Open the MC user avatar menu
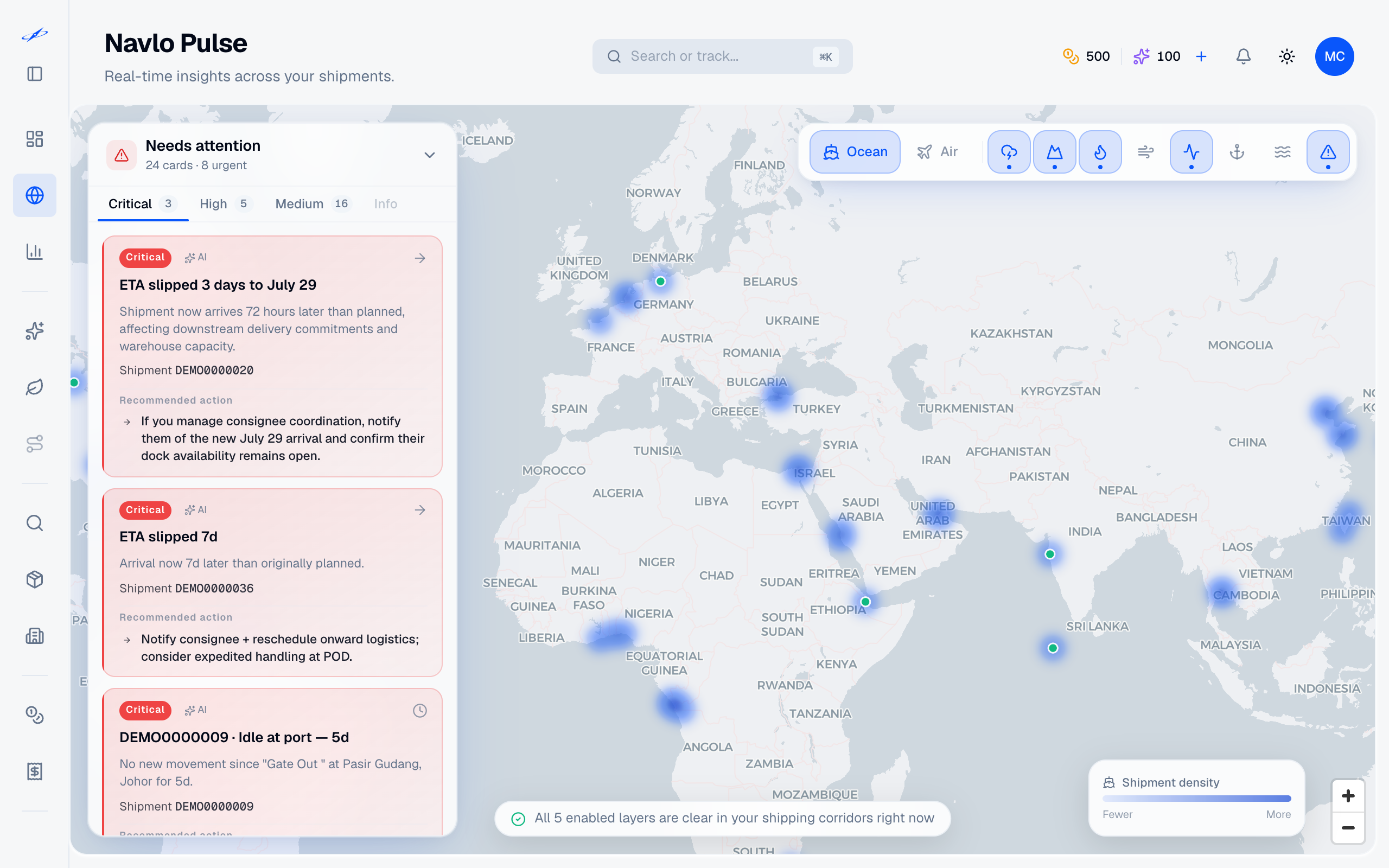The height and width of the screenshot is (868, 1389). [x=1335, y=56]
